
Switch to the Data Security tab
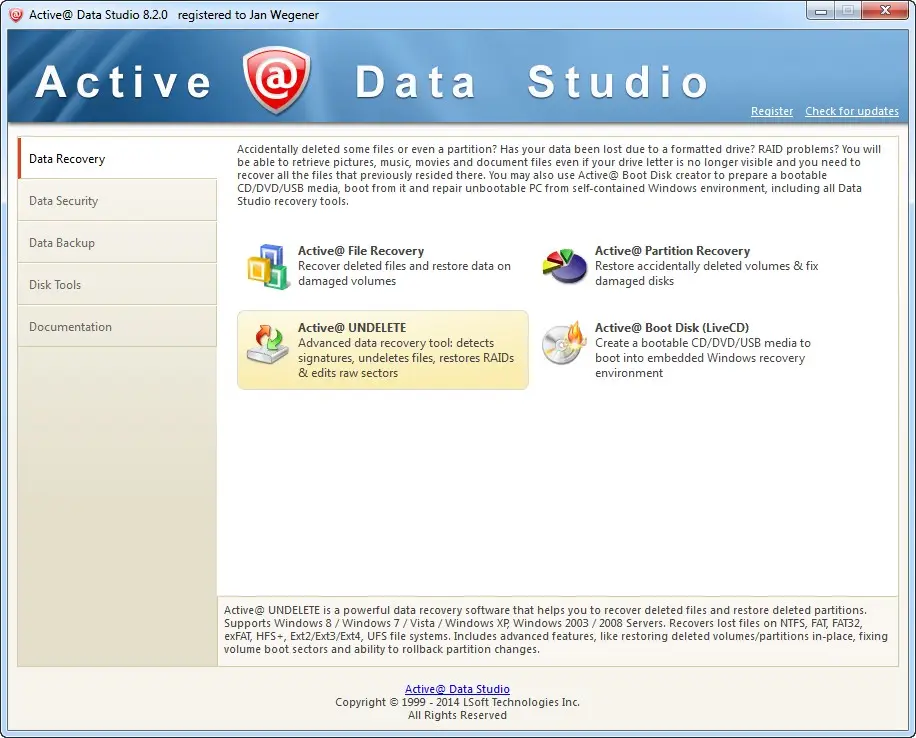click(117, 200)
